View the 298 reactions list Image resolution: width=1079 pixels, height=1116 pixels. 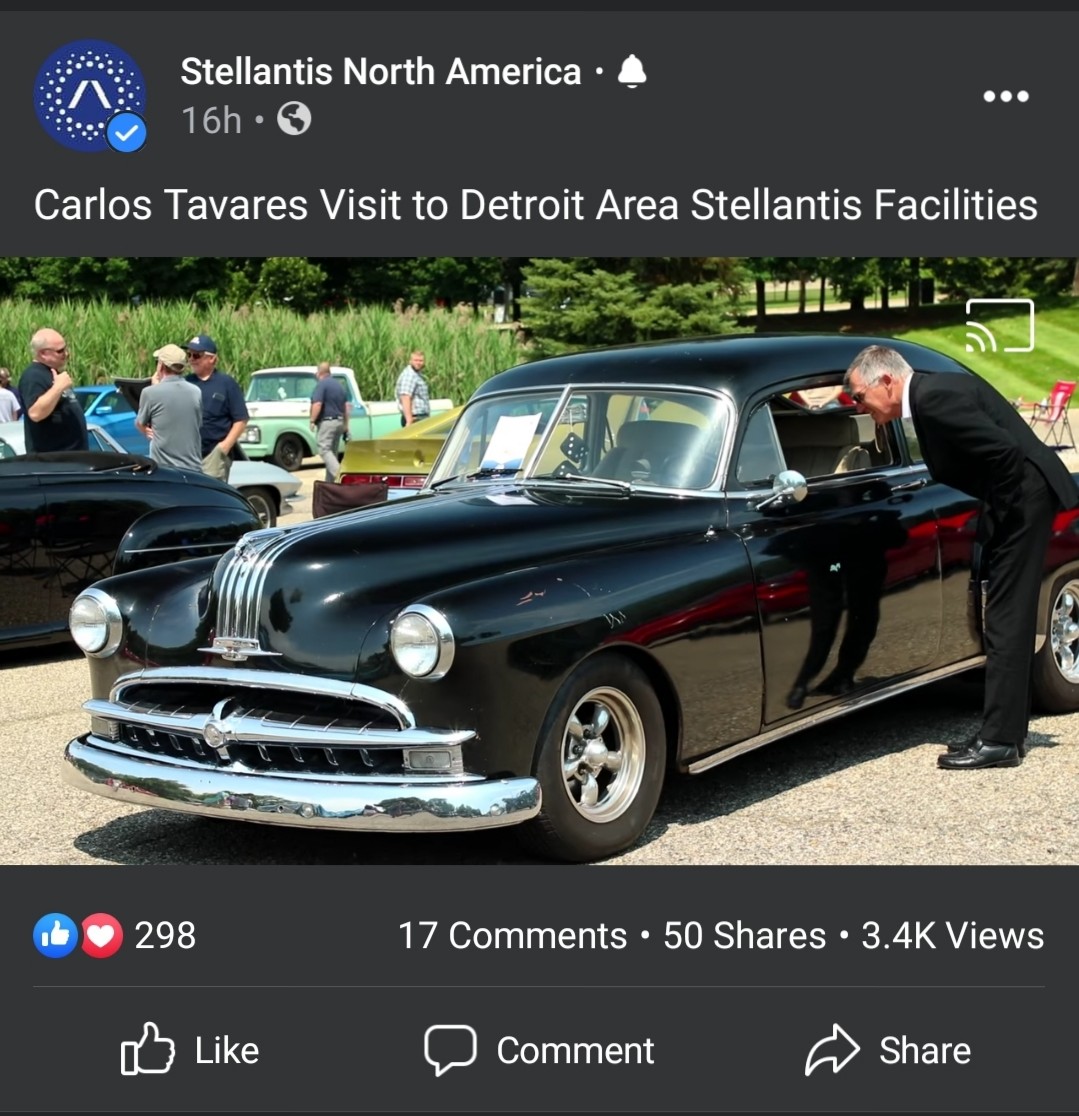165,935
